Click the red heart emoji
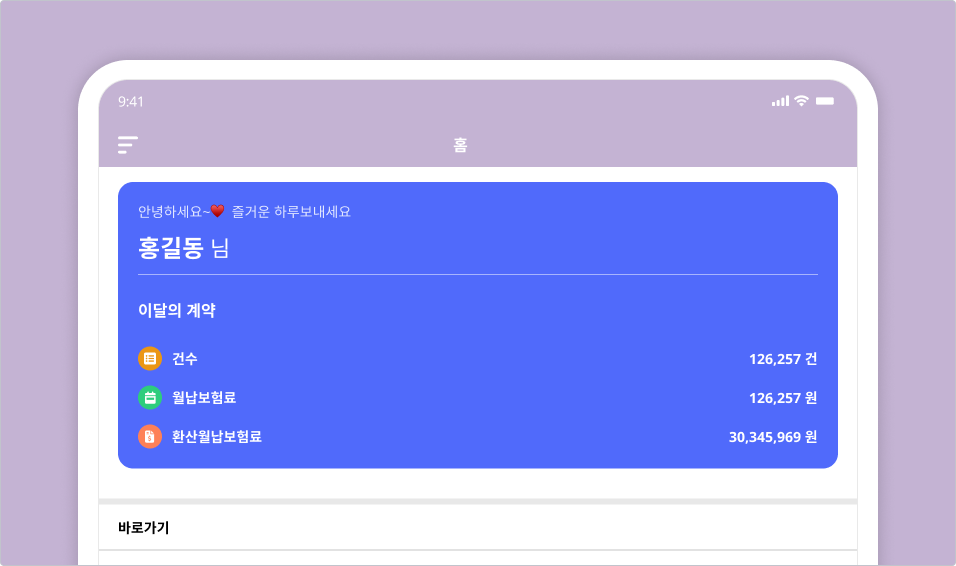This screenshot has width=956, height=566. pos(217,211)
